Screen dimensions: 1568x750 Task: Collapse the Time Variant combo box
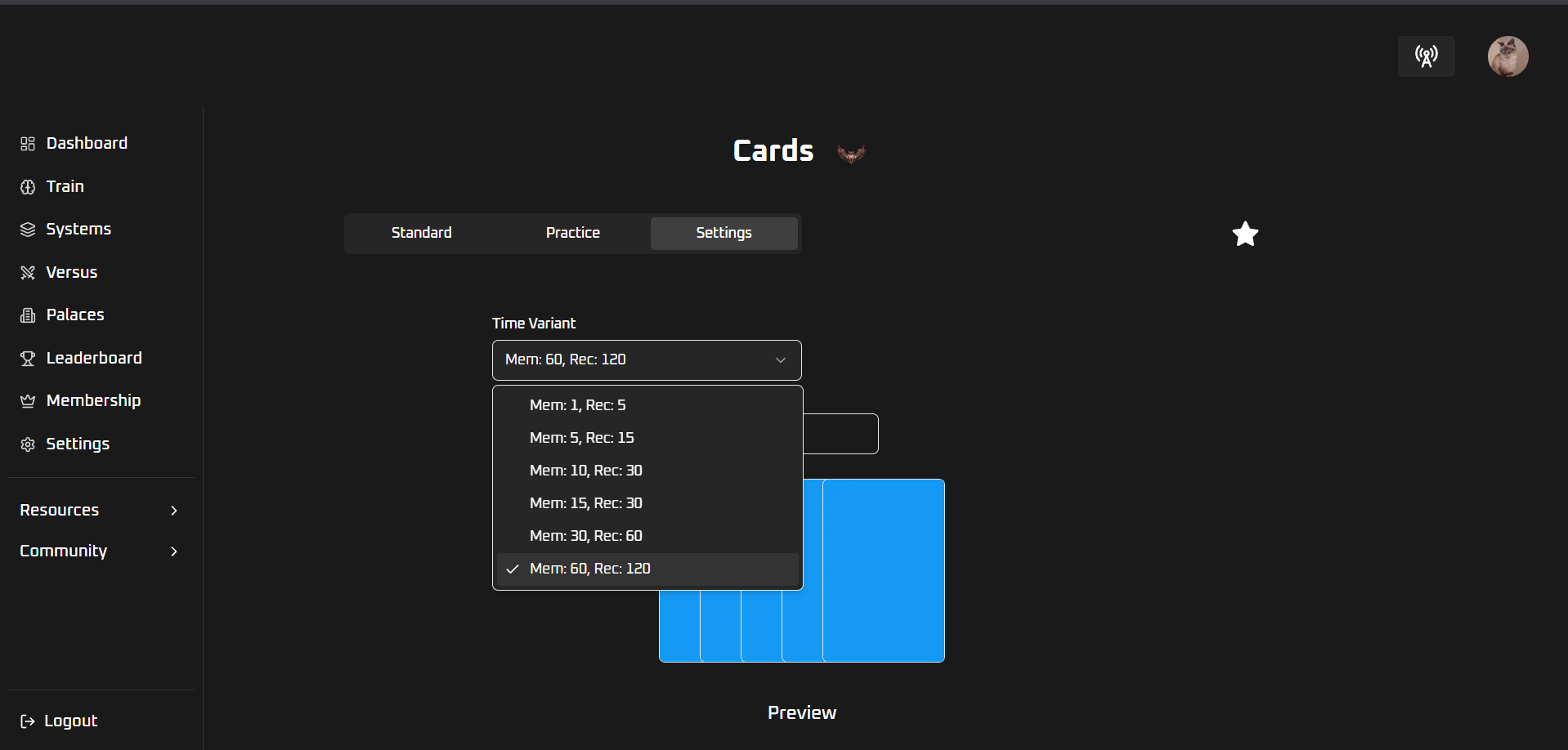tap(646, 360)
